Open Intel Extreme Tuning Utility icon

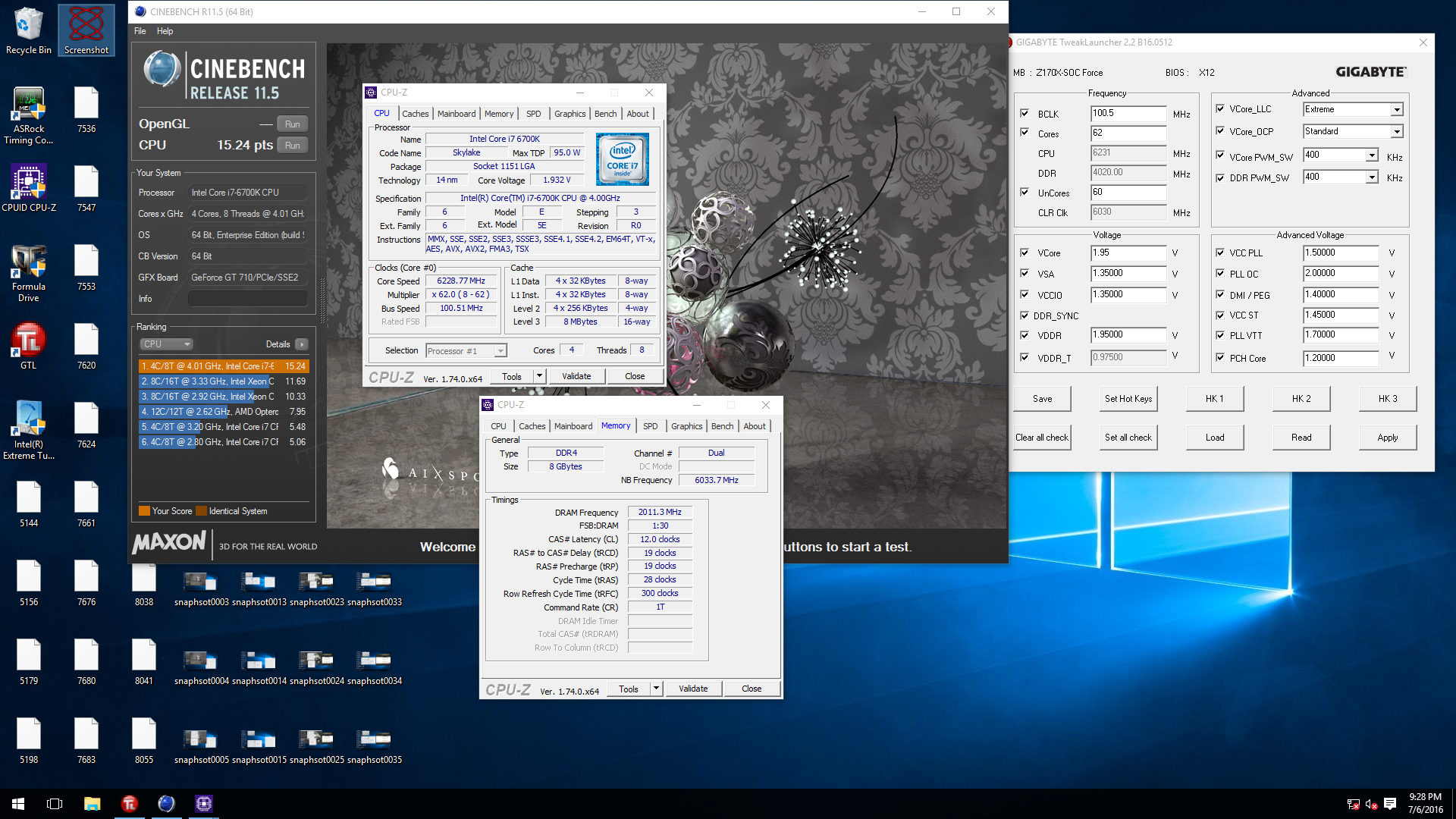click(x=28, y=430)
